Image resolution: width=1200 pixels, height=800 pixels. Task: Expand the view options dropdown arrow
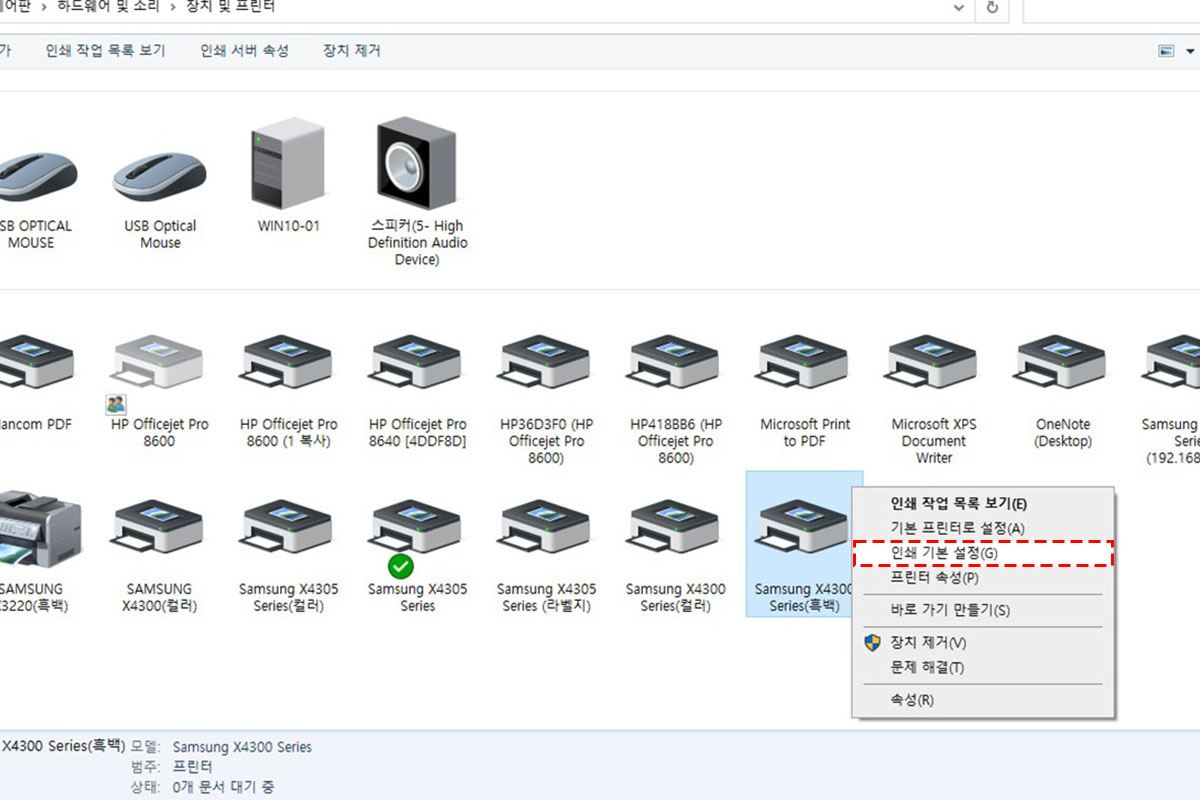click(x=1190, y=51)
